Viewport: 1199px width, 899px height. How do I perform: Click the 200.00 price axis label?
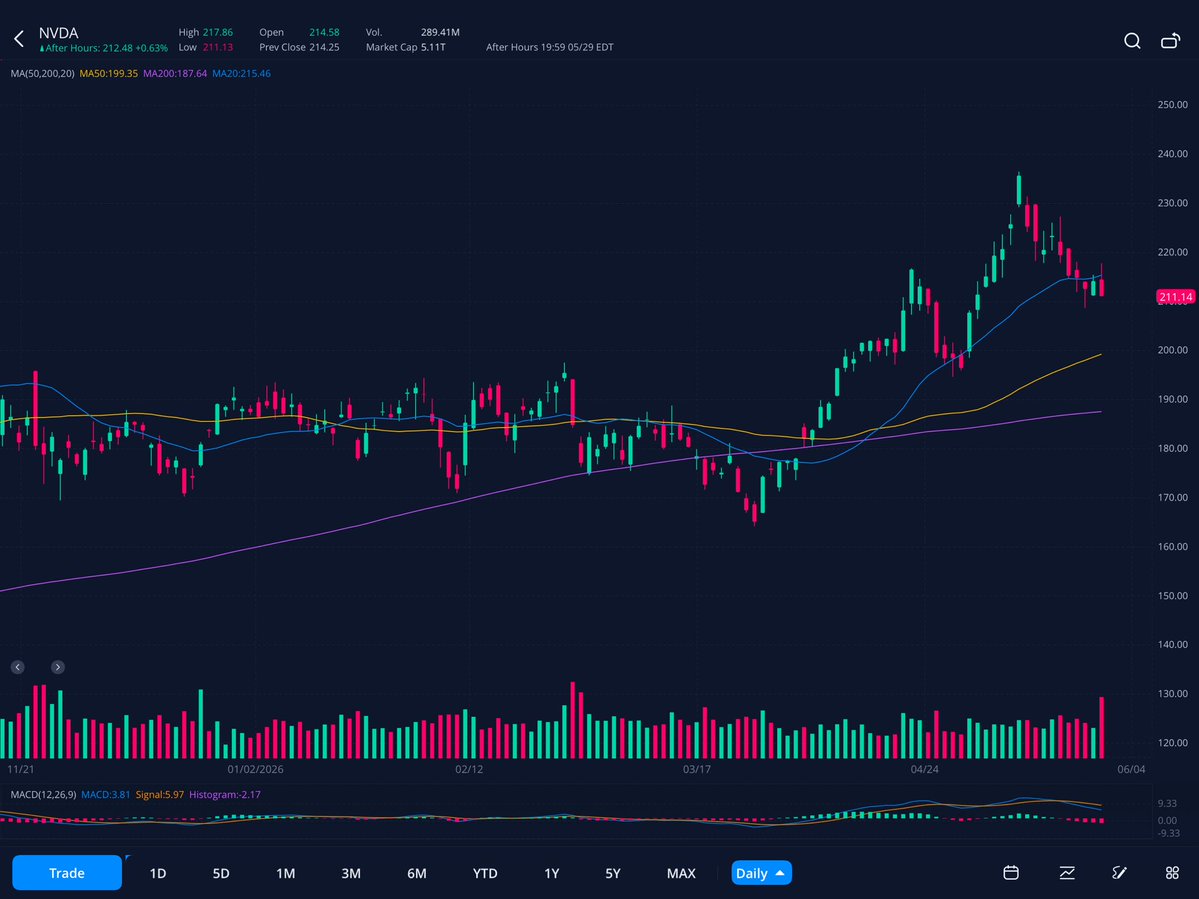[1172, 350]
